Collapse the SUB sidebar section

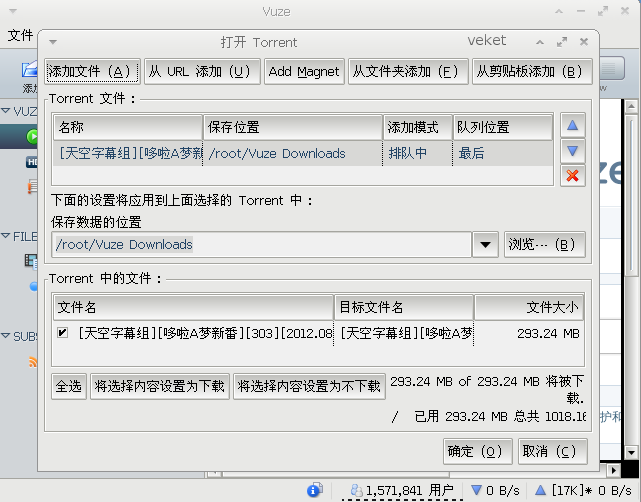[x=6, y=336]
